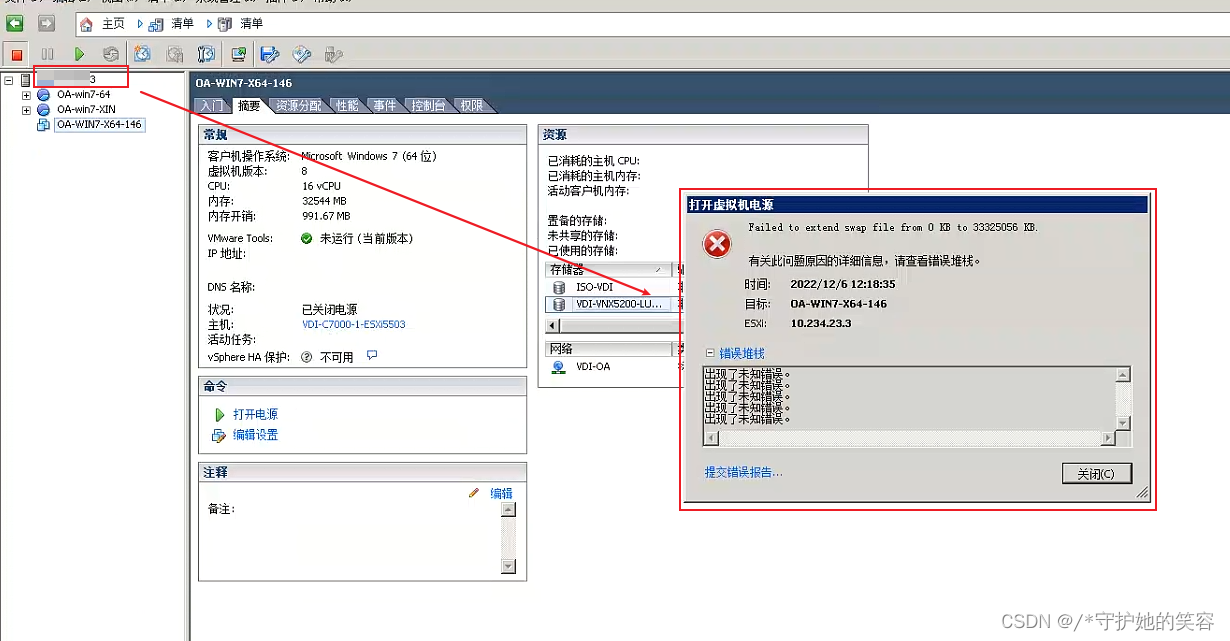Image resolution: width=1230 pixels, height=641 pixels.
Task: Click the red error icon in dialog
Action: (717, 244)
